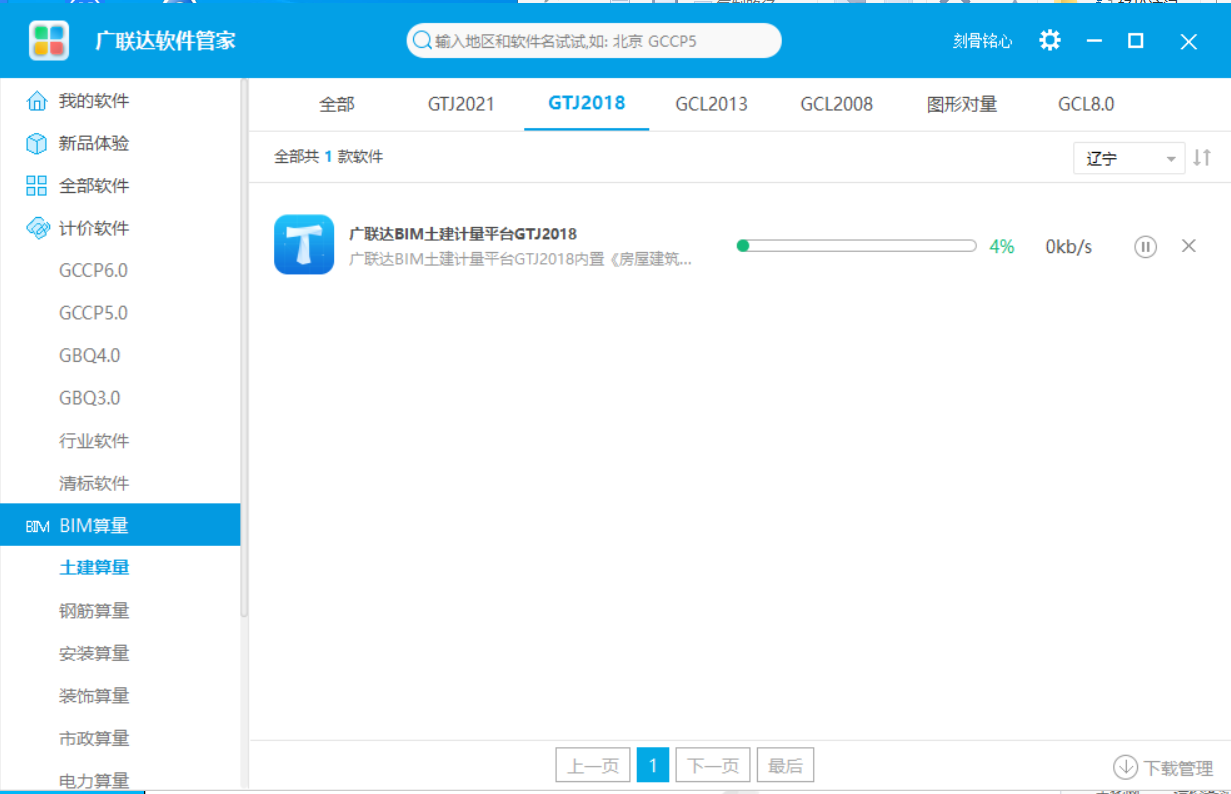
Task: Open 下载管理 download manager
Action: 1163,767
